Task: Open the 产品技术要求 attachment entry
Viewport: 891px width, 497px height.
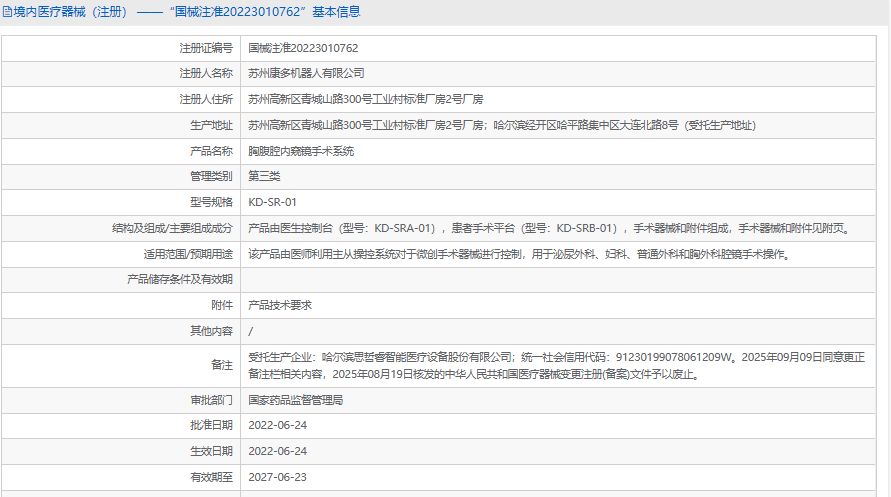Action: (x=280, y=306)
